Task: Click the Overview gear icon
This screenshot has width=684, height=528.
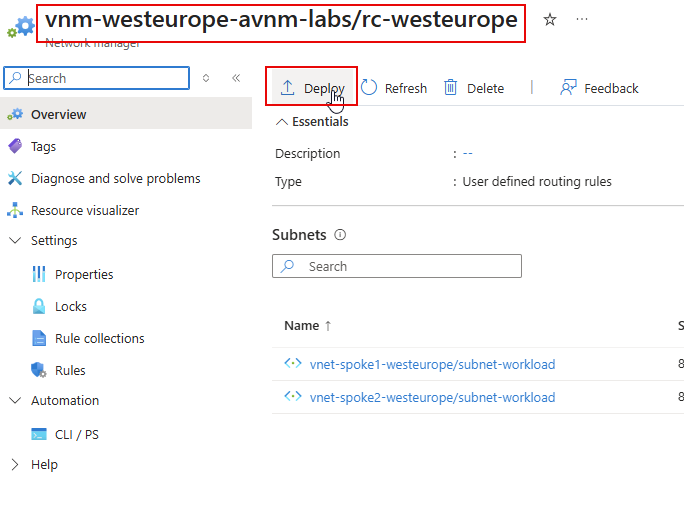Action: [15, 114]
